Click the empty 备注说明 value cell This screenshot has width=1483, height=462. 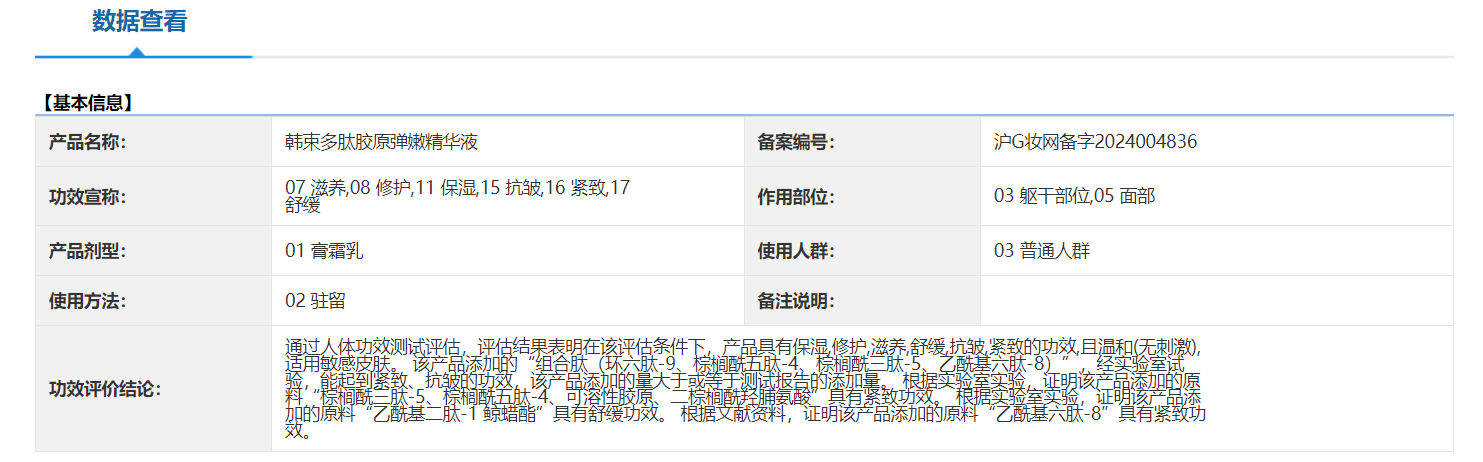click(x=1216, y=300)
